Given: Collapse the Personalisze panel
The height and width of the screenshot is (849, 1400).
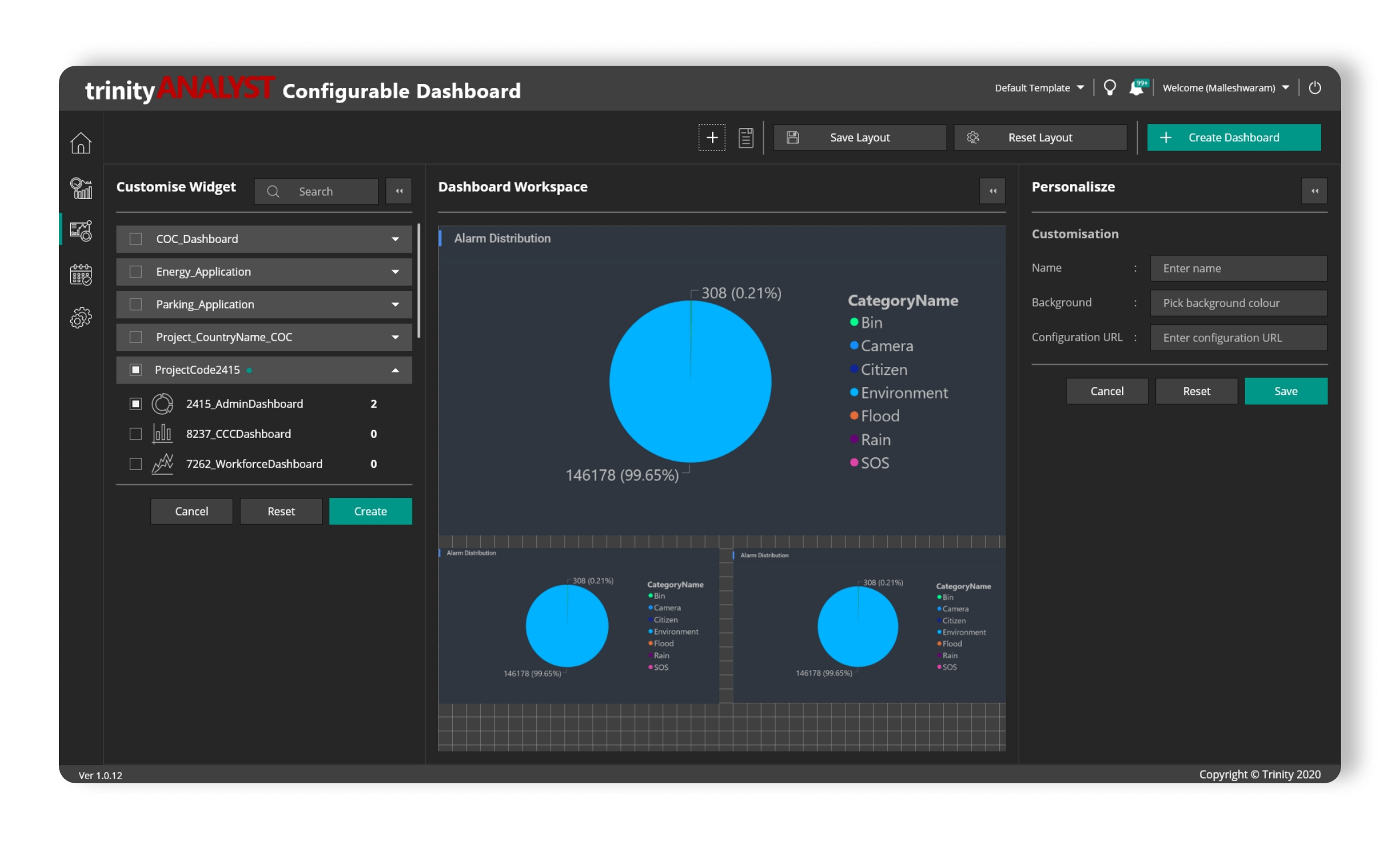Looking at the screenshot, I should pos(1315,191).
